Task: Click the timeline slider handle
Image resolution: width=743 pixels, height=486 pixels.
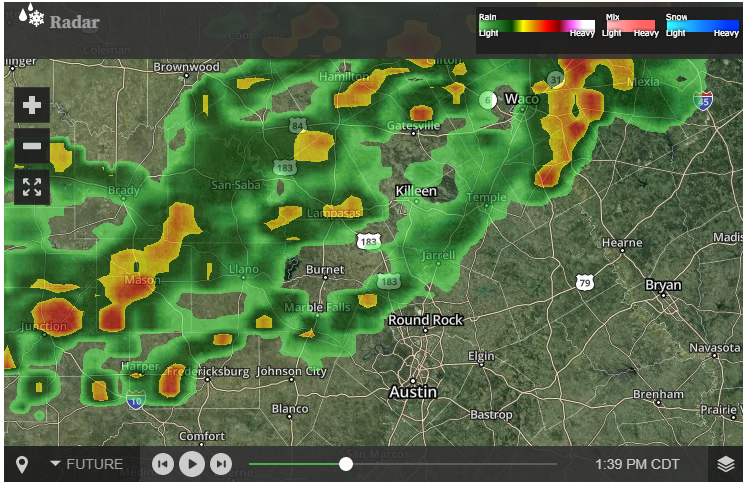Action: pyautogui.click(x=346, y=464)
